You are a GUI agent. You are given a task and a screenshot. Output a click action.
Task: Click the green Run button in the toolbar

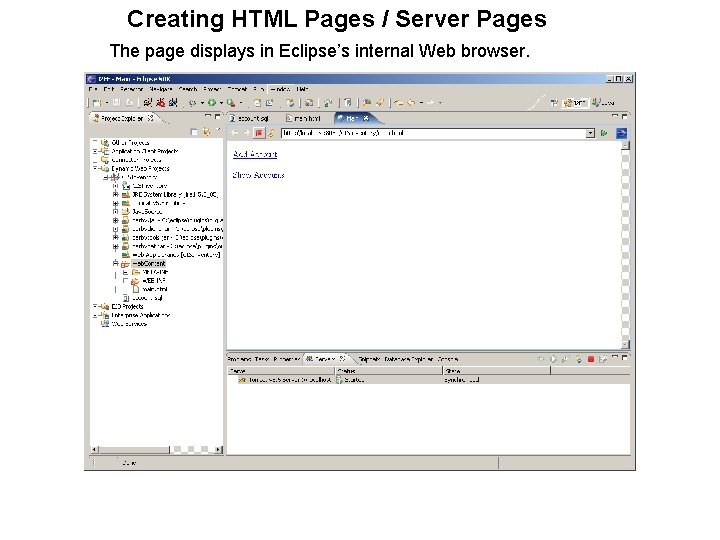(x=212, y=103)
